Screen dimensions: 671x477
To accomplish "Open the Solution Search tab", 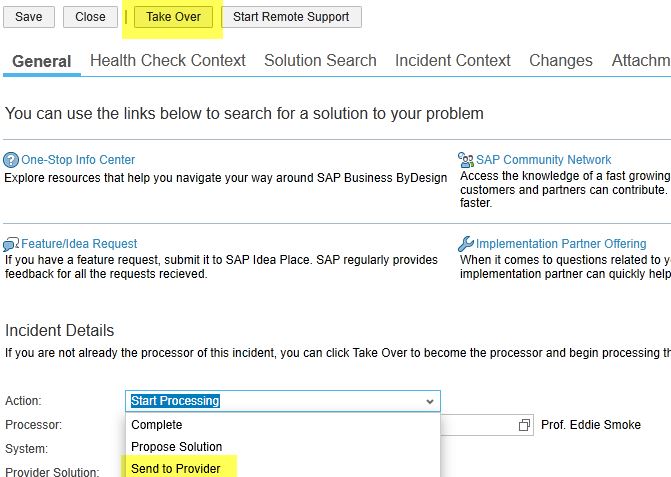I will pos(320,60).
